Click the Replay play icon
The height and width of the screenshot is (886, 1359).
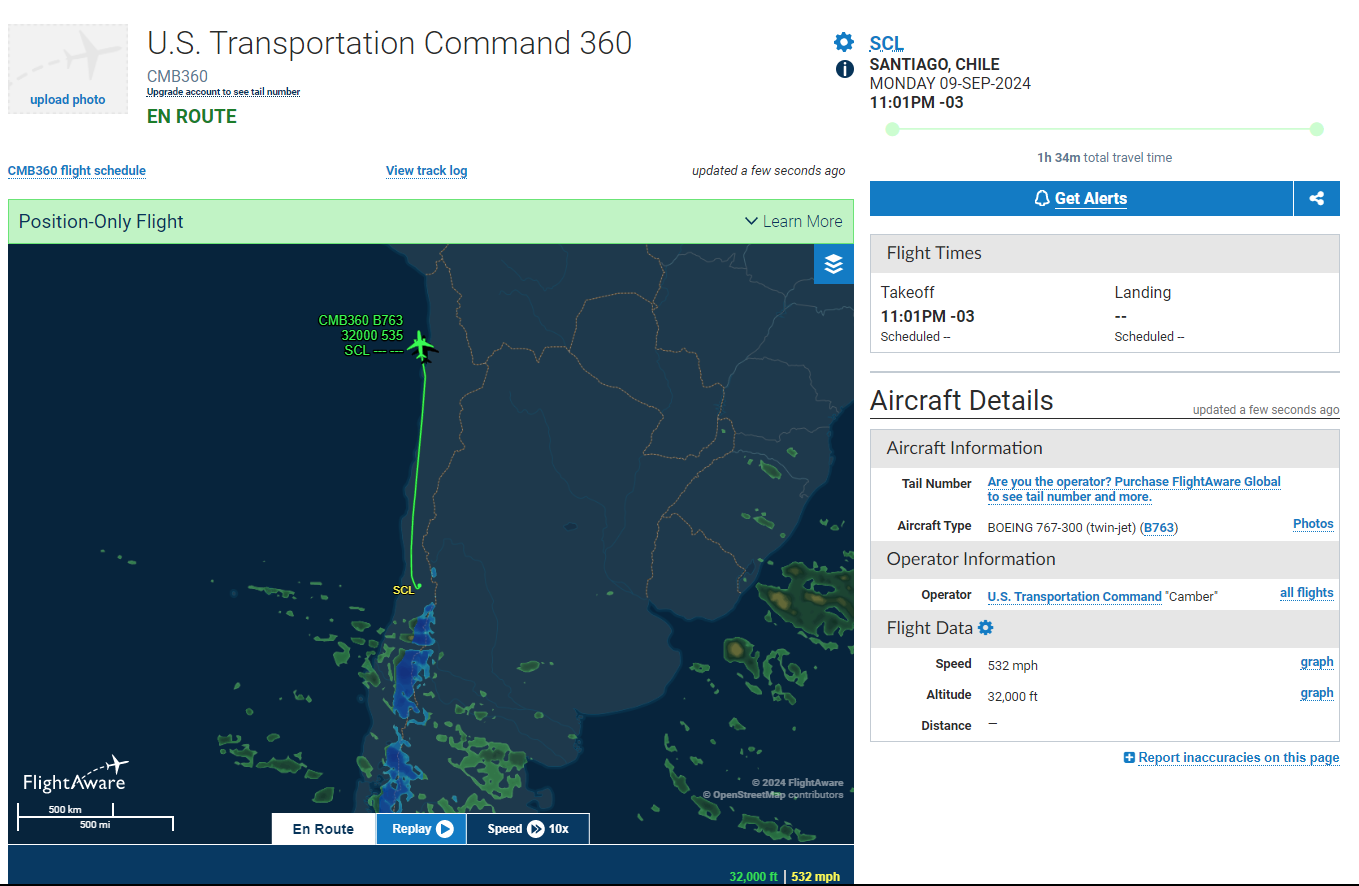pyautogui.click(x=445, y=829)
